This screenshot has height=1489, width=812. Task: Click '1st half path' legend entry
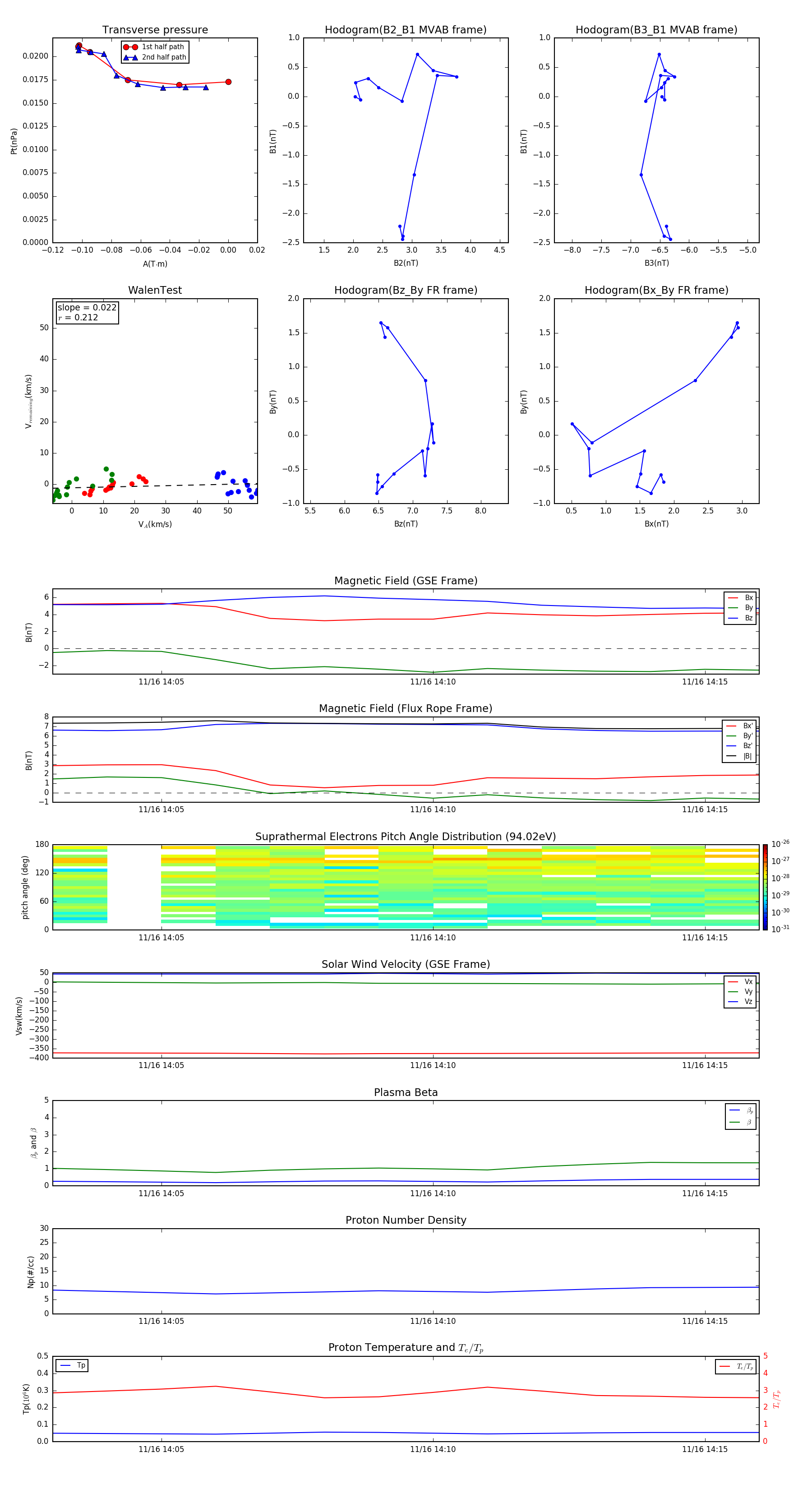pos(154,47)
